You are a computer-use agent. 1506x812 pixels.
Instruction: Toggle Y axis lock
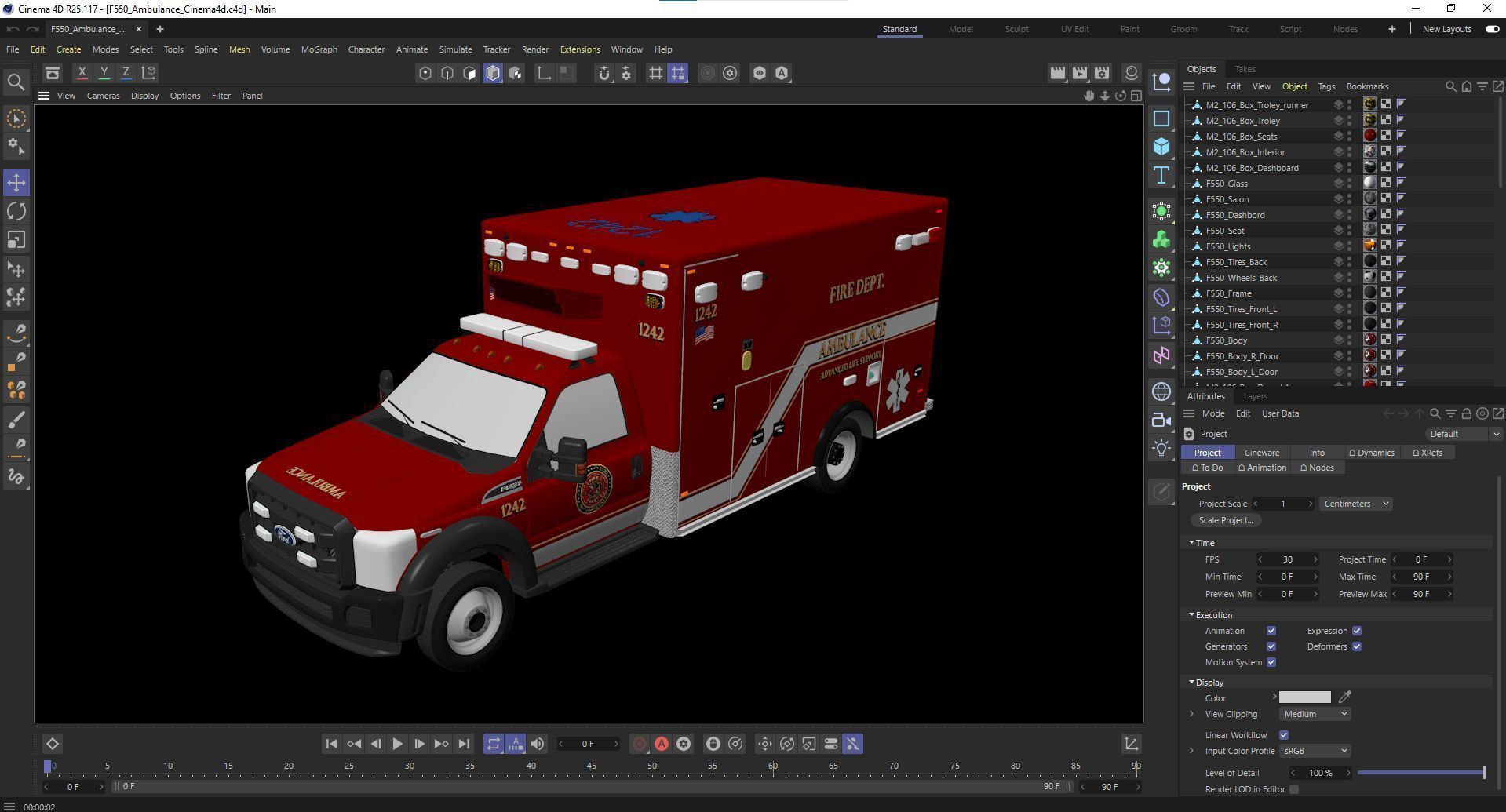(x=104, y=73)
